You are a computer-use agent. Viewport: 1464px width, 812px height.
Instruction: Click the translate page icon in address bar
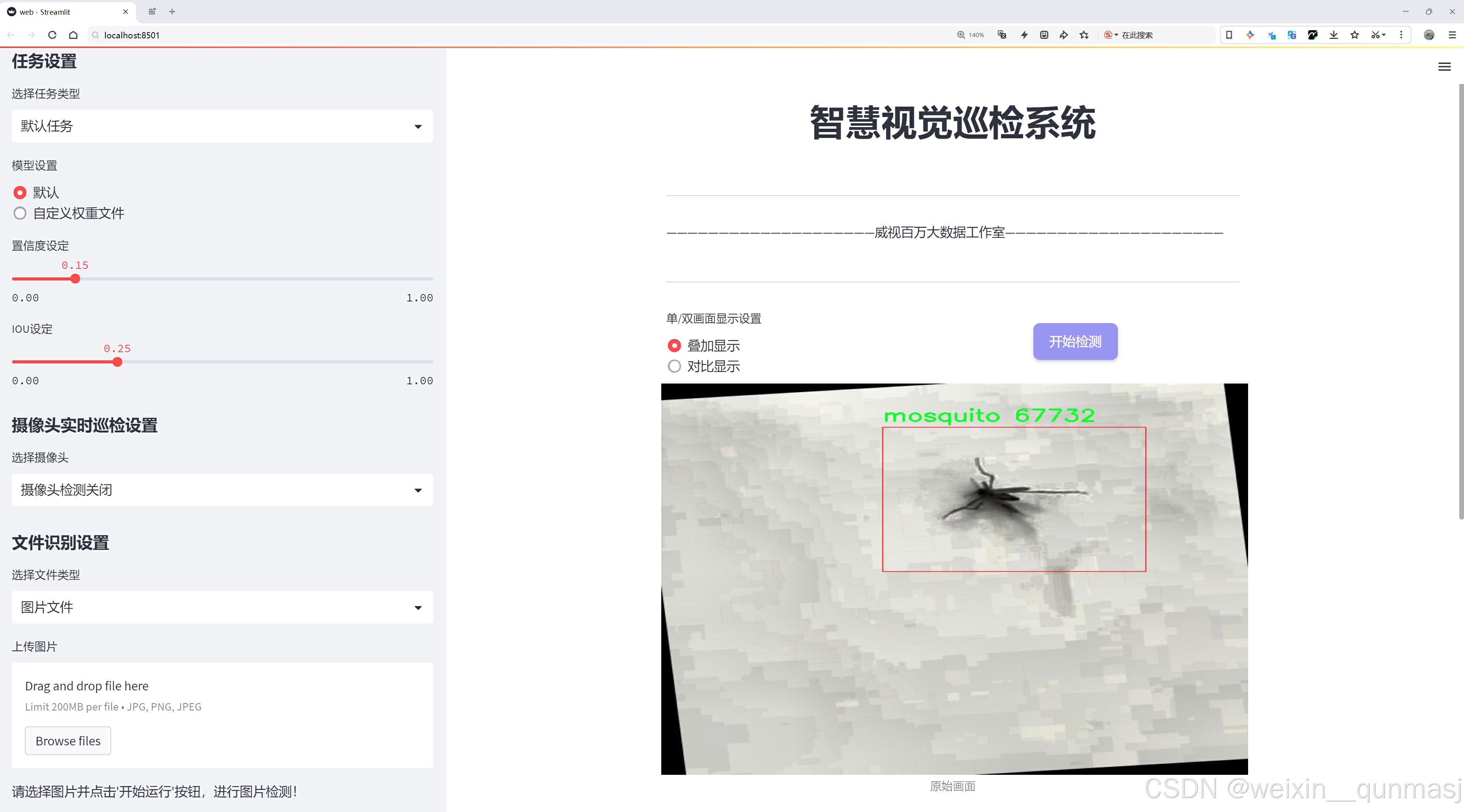click(1002, 35)
